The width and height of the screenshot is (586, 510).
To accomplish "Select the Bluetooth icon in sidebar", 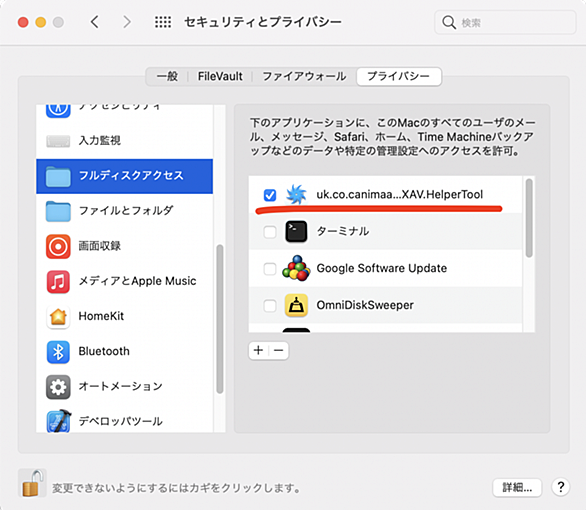I will point(58,352).
